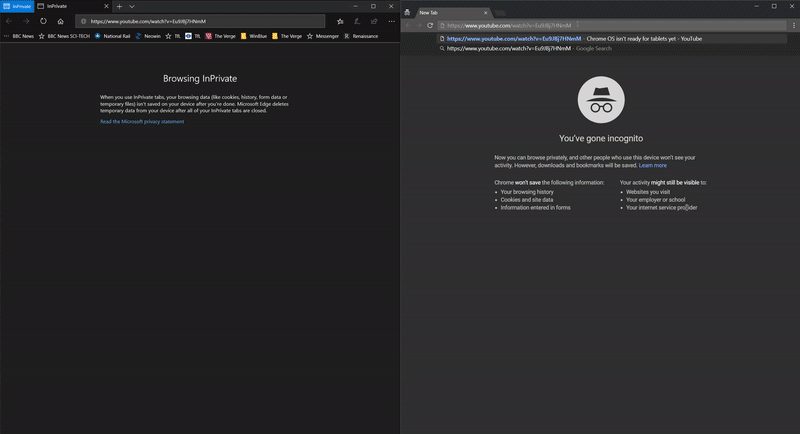Image resolution: width=800 pixels, height=434 pixels.
Task: Click the Edge address bar with YouTube URL
Action: (200, 21)
